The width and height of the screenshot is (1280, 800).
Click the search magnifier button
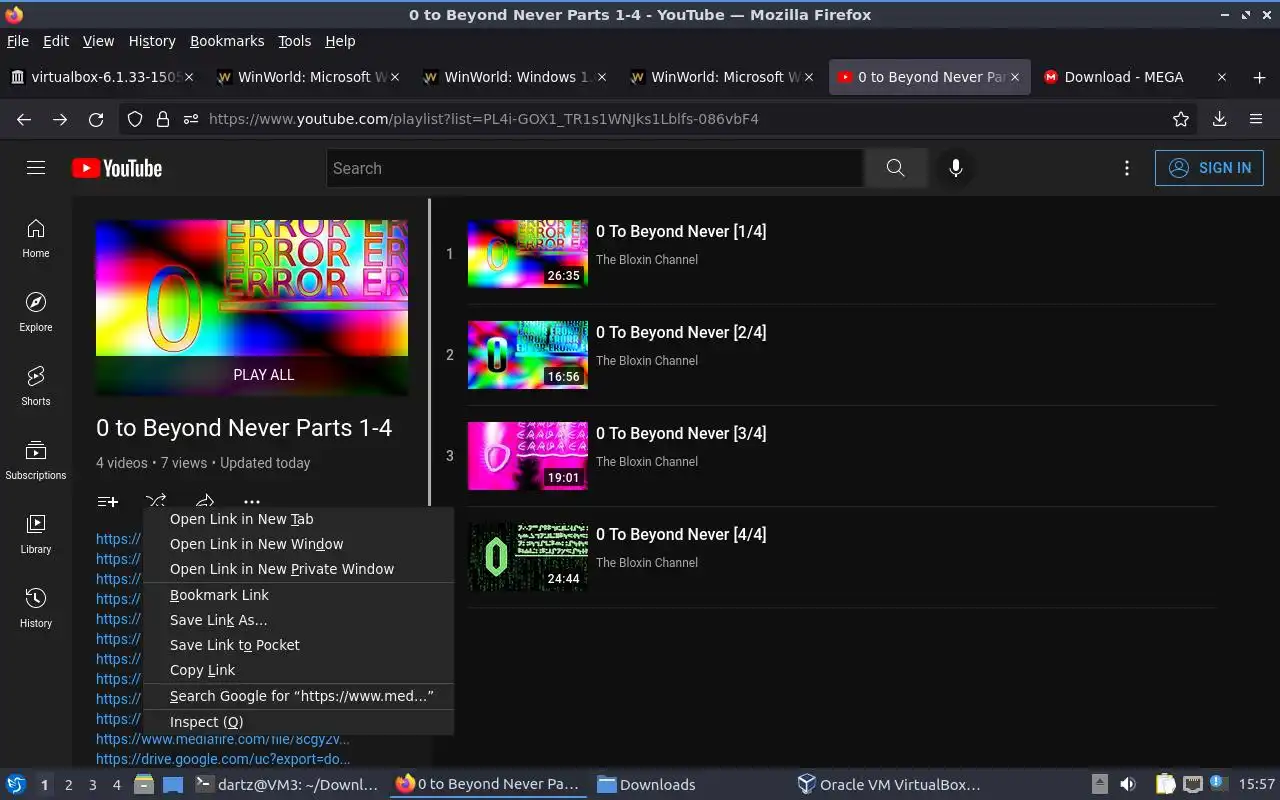coord(895,168)
